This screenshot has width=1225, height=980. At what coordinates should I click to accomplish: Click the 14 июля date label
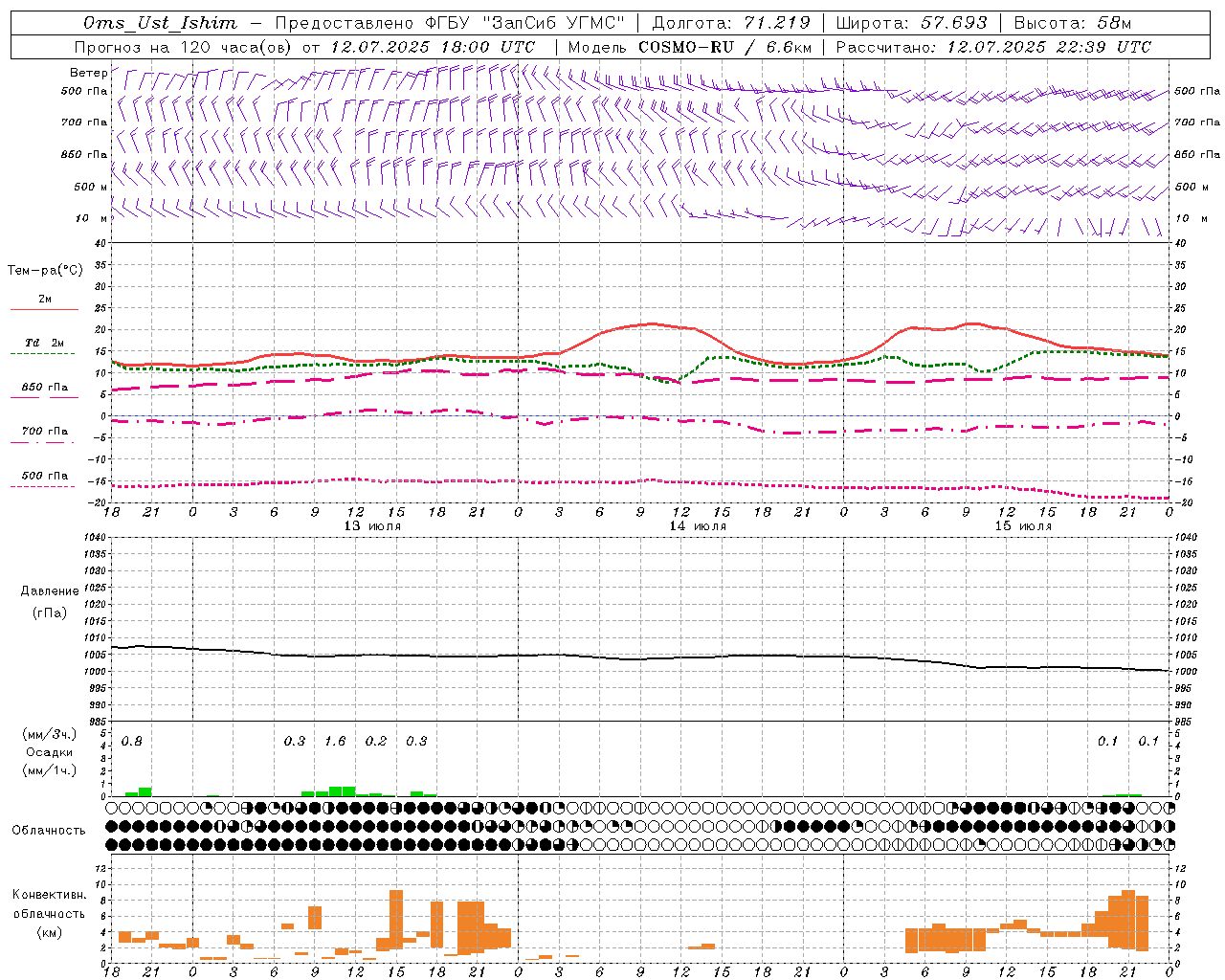click(698, 526)
